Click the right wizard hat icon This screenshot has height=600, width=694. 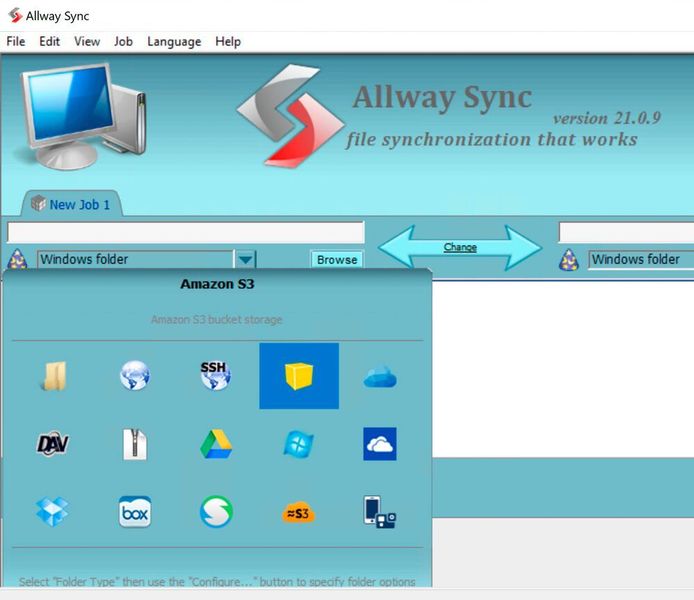pos(569,260)
